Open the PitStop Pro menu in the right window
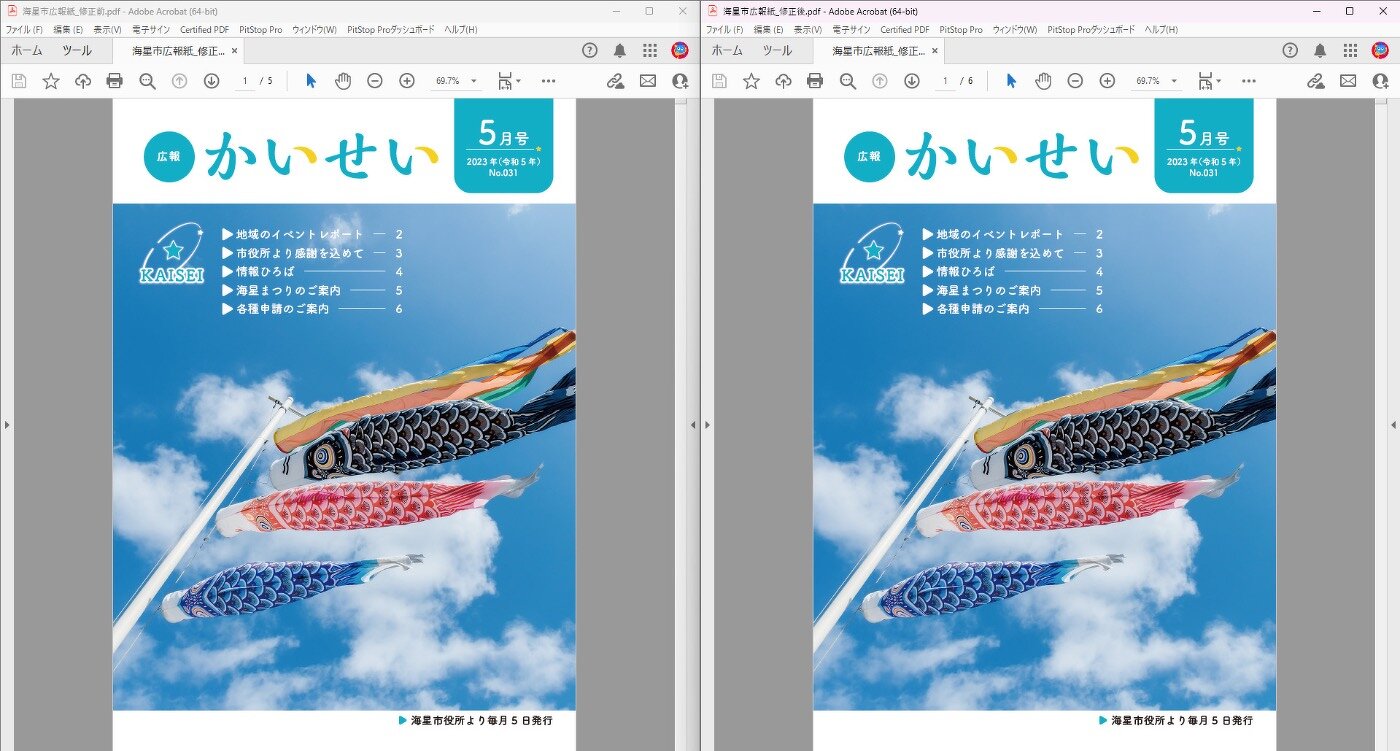The image size is (1400, 751). pos(960,30)
